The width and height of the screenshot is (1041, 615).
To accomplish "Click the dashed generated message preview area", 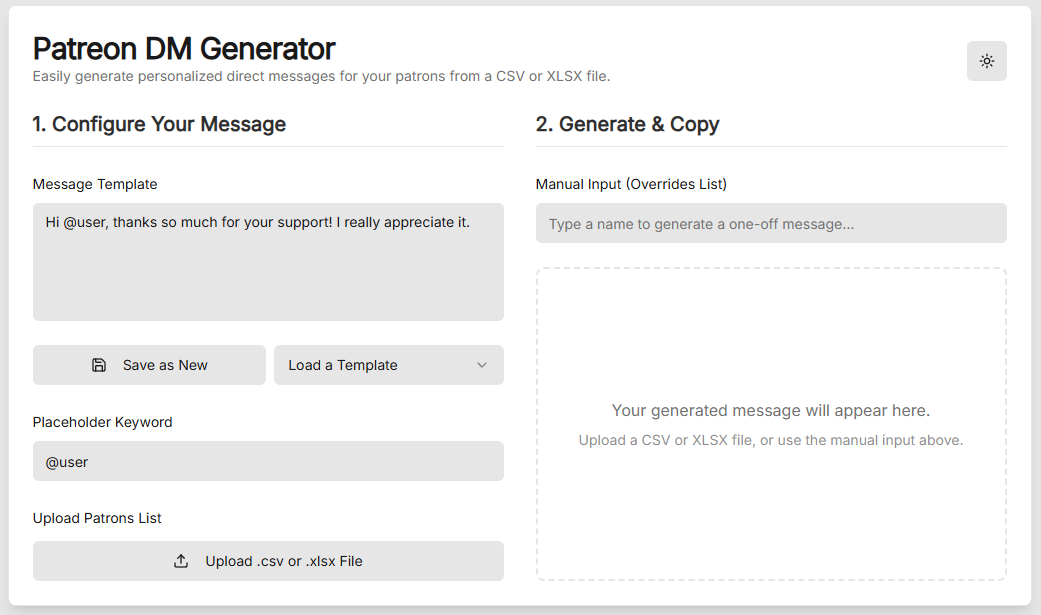I will click(771, 424).
